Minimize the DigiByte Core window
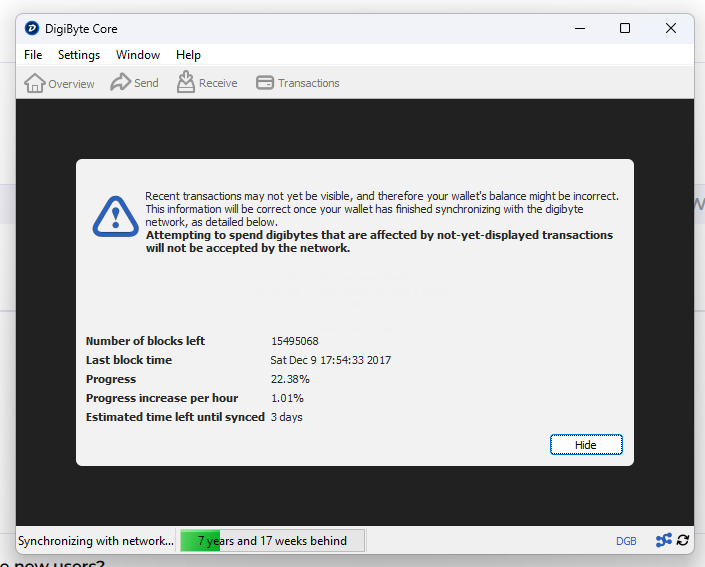 580,28
